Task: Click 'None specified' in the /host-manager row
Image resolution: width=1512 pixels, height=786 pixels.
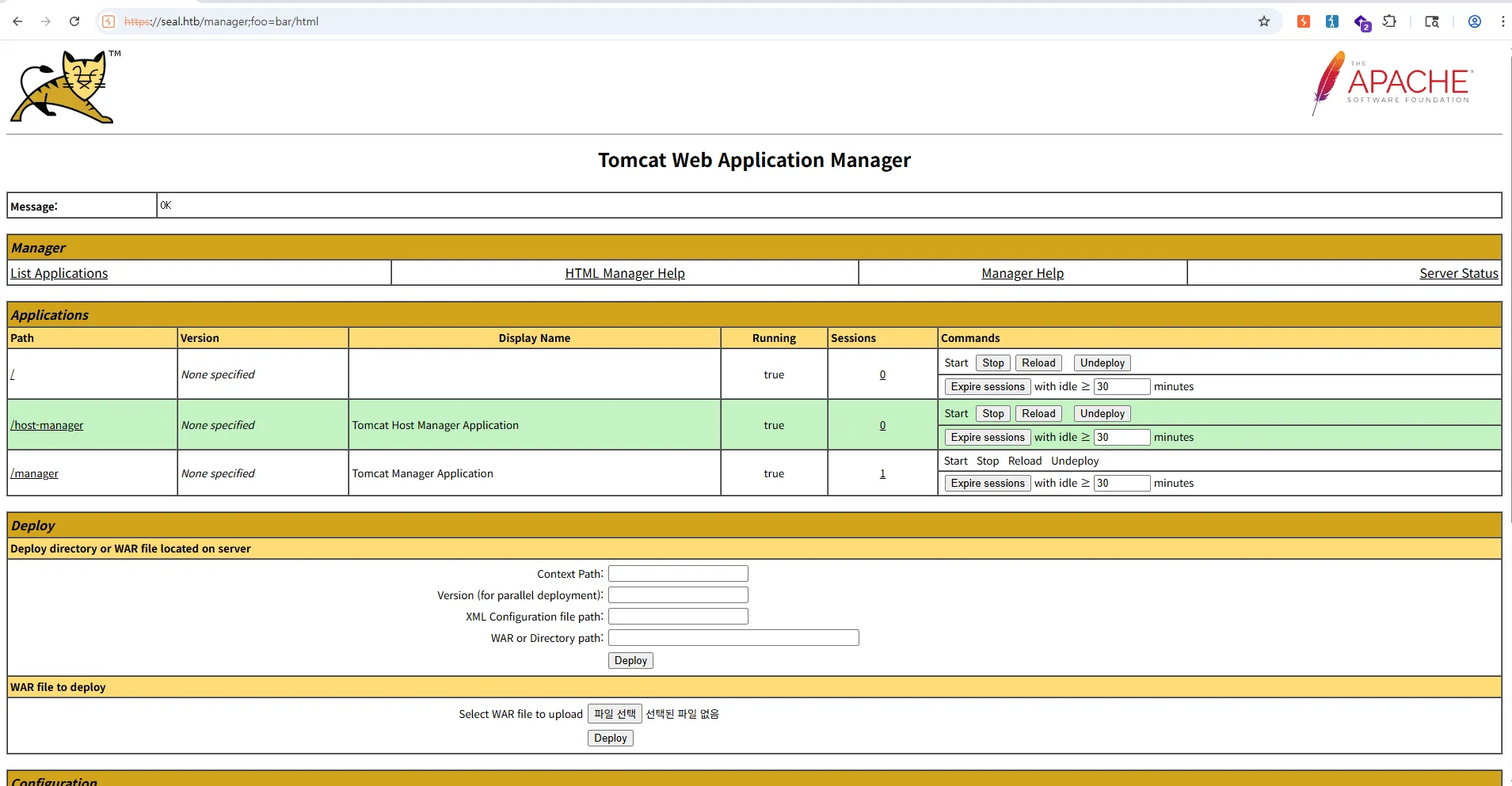Action: 218,425
